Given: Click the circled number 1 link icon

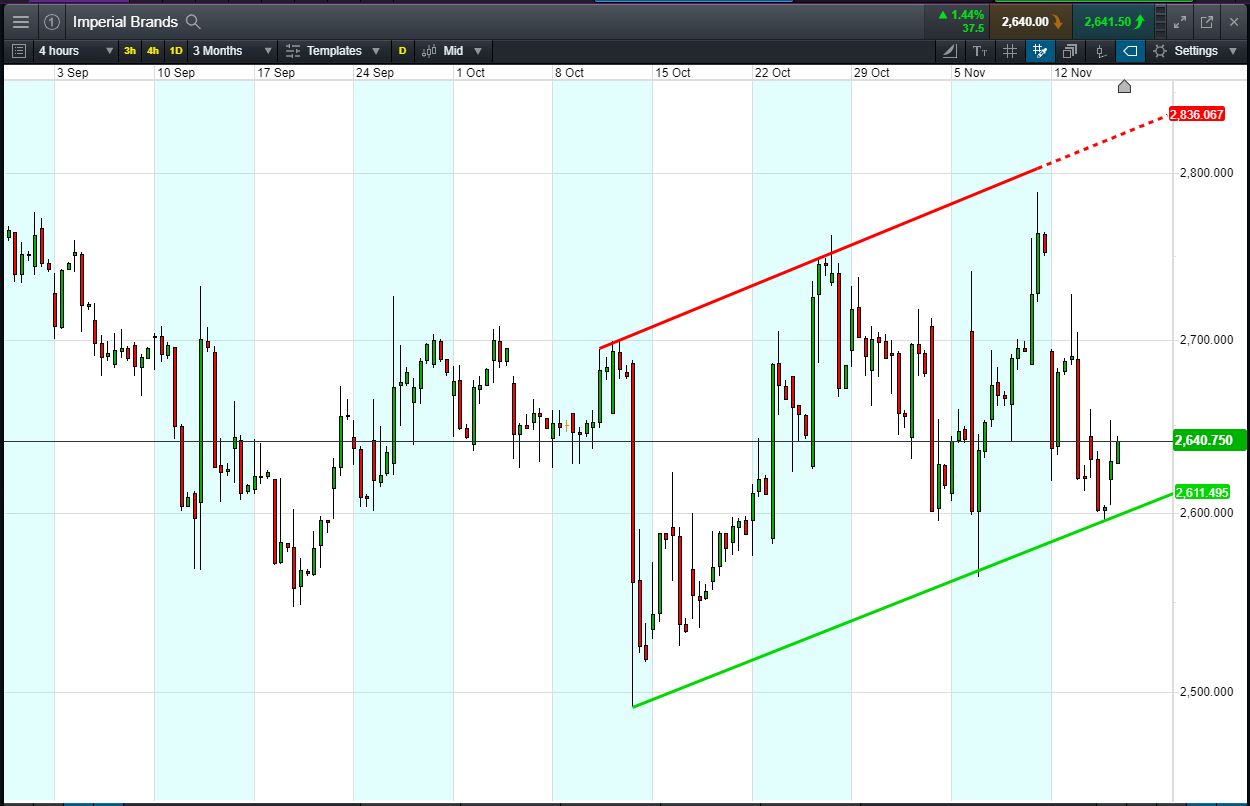Looking at the screenshot, I should pos(52,21).
